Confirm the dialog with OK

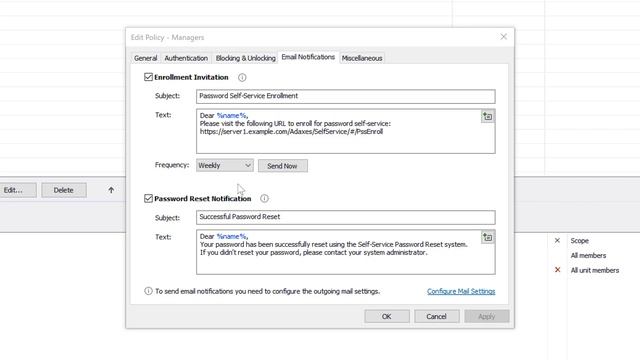click(387, 316)
